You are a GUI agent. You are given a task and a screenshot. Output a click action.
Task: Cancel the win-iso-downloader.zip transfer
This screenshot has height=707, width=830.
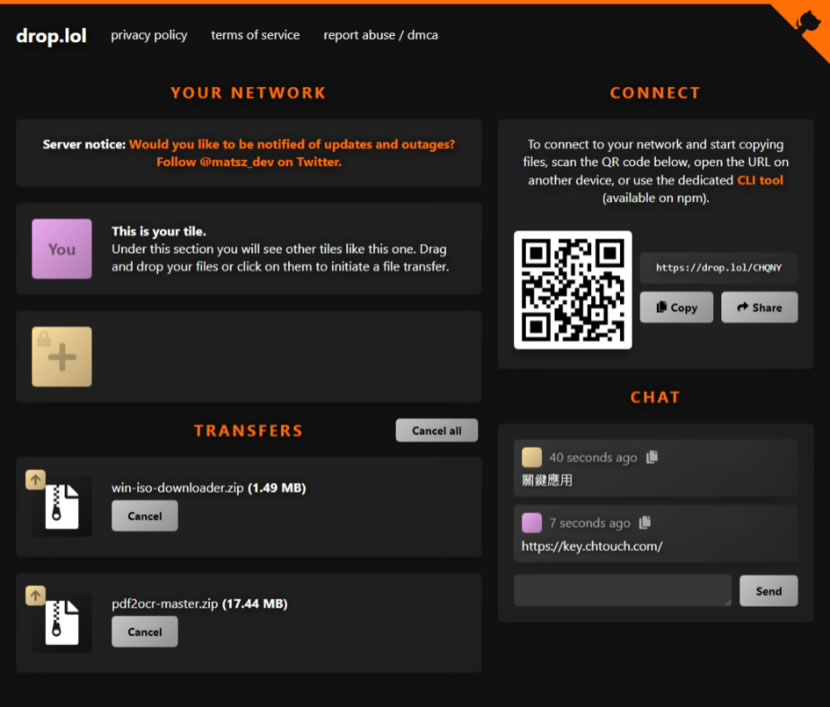[x=144, y=516]
